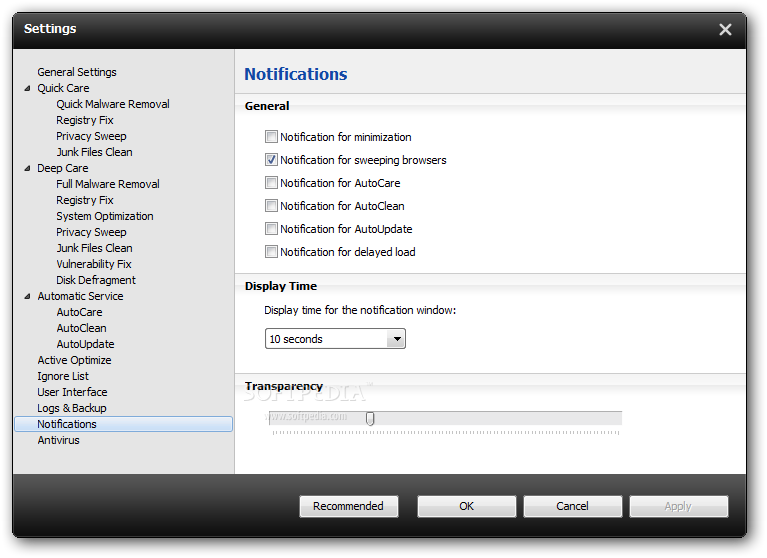Viewport: 767px width, 558px height.
Task: Select Registry Fix under Quick Care
Action: 85,120
